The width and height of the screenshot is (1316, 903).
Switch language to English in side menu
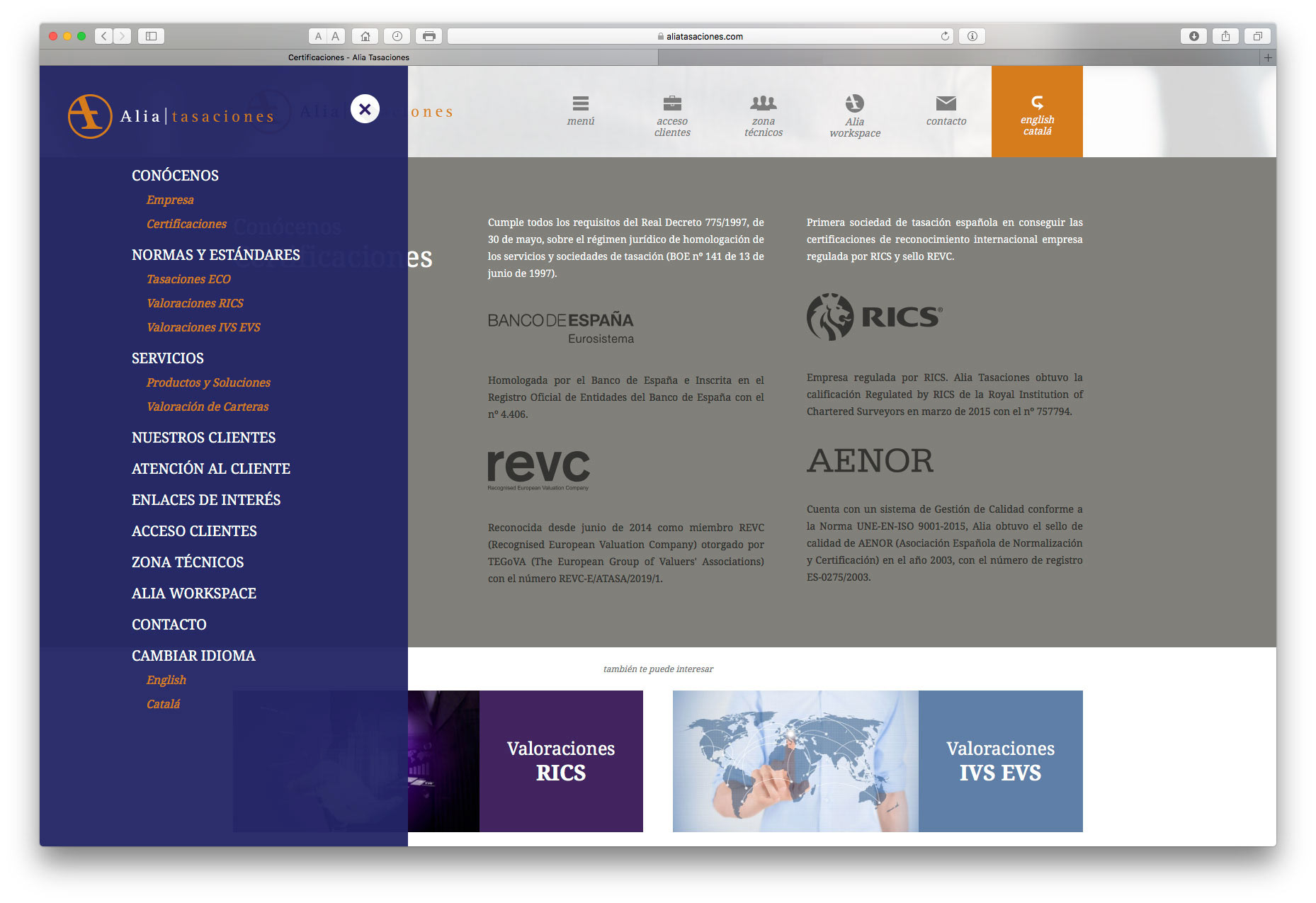click(x=166, y=680)
